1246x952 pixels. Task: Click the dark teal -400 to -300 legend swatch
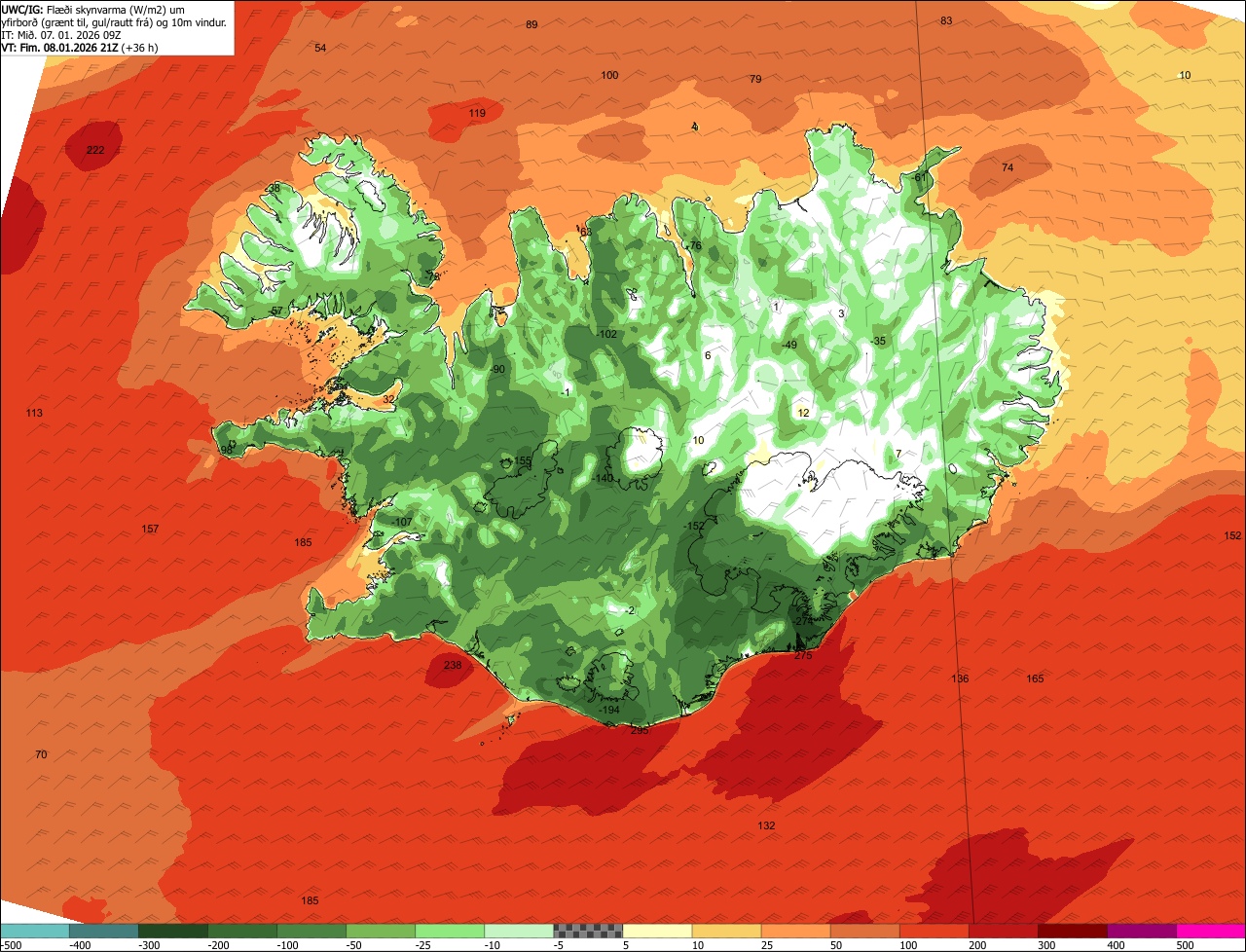coord(104,931)
